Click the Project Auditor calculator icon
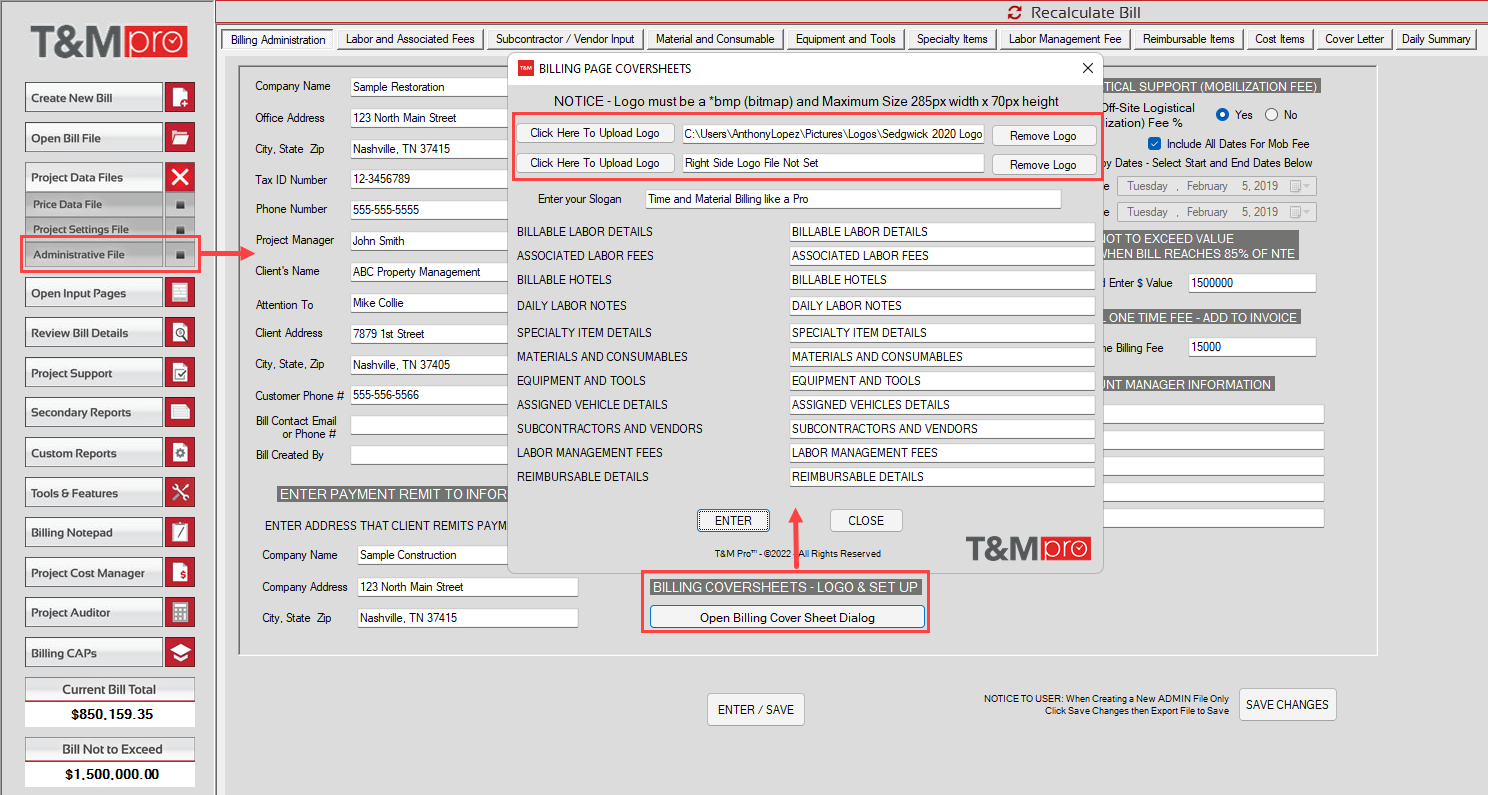1488x795 pixels. click(180, 613)
